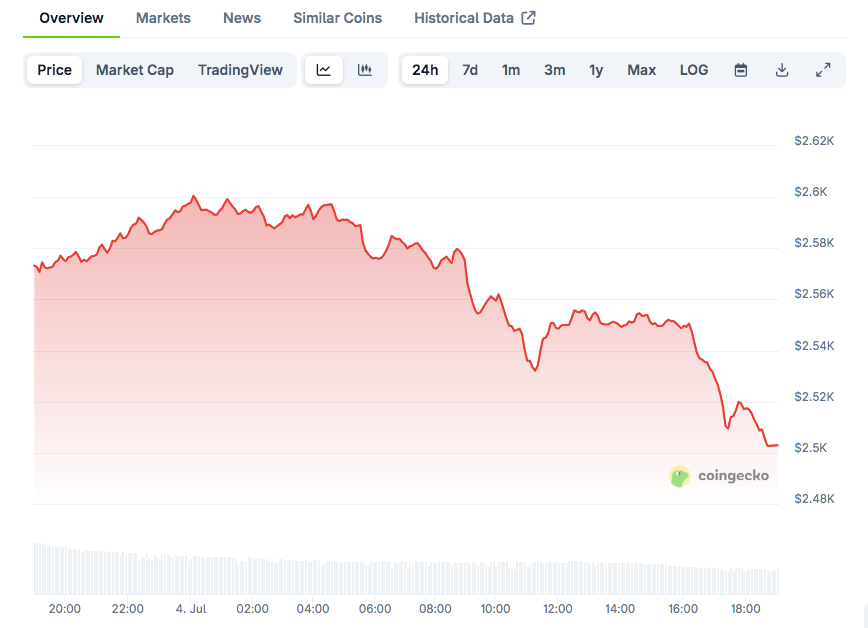The image size is (868, 628).
Task: Go to the News tab
Action: click(x=242, y=18)
